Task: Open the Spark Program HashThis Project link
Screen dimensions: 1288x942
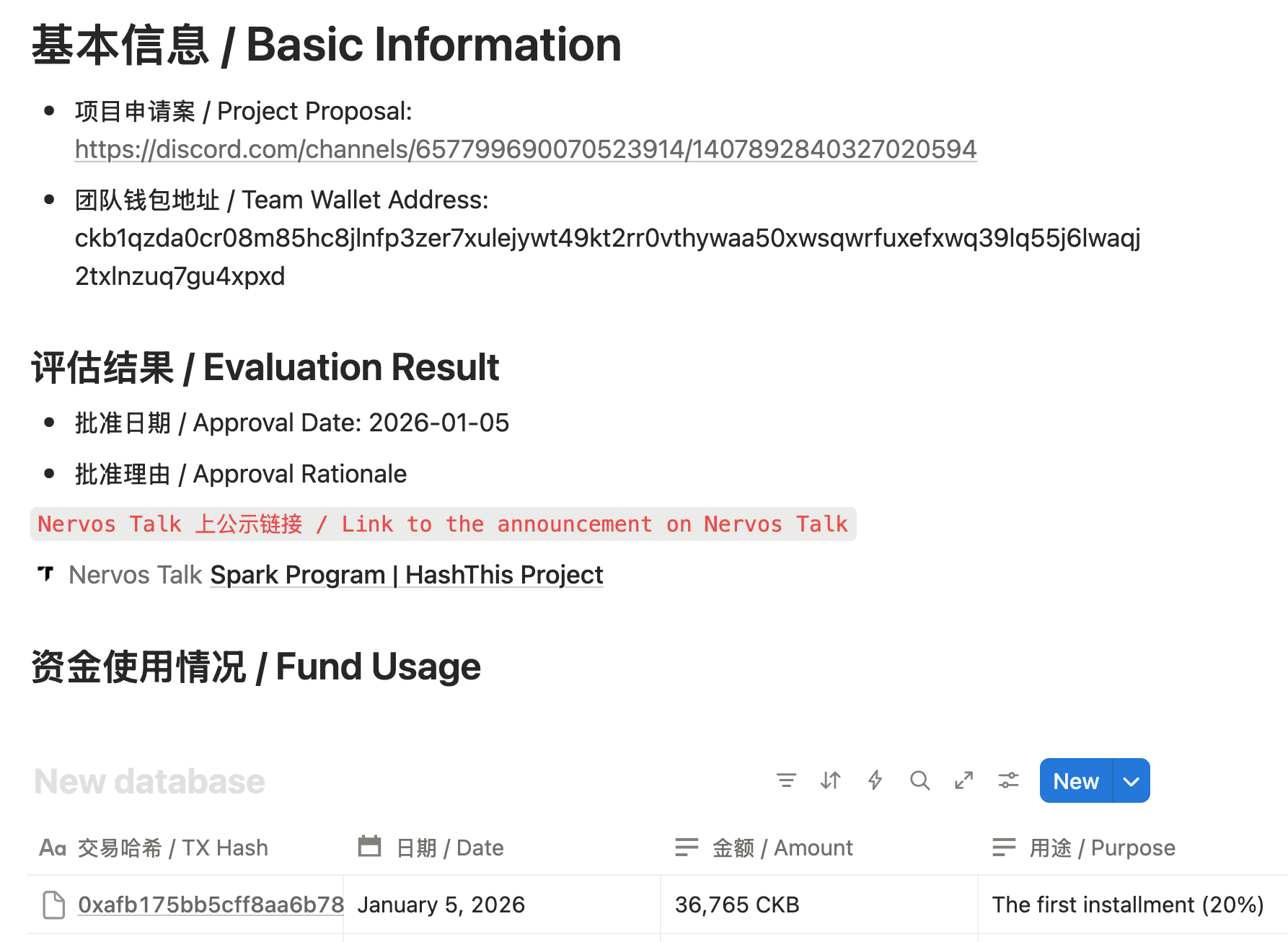Action: 407,575
